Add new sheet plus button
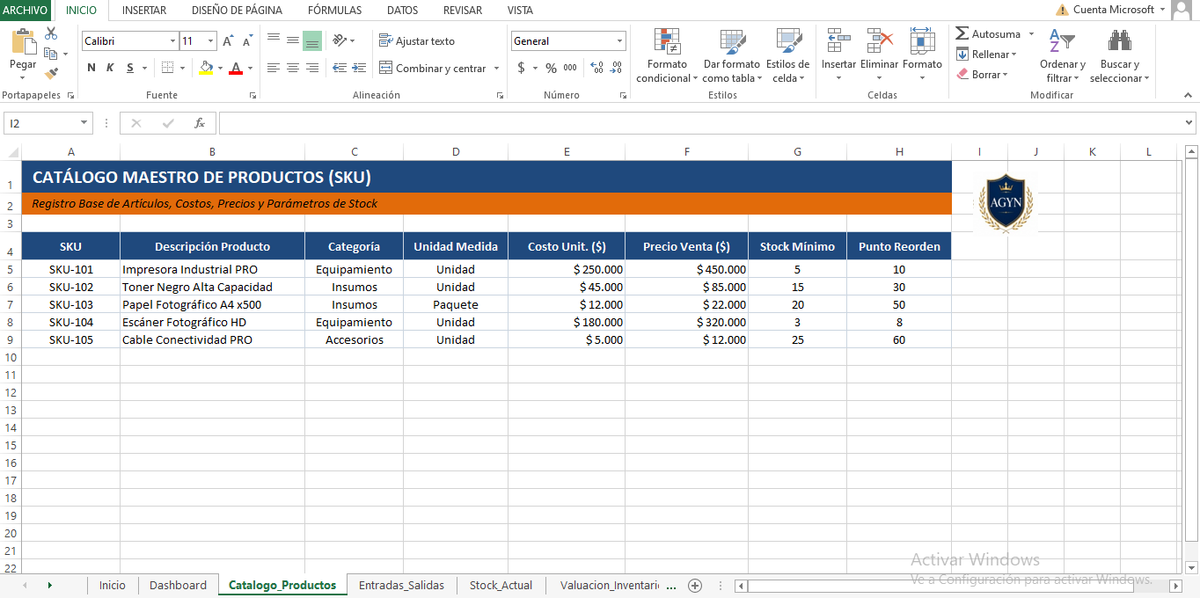 click(695, 586)
